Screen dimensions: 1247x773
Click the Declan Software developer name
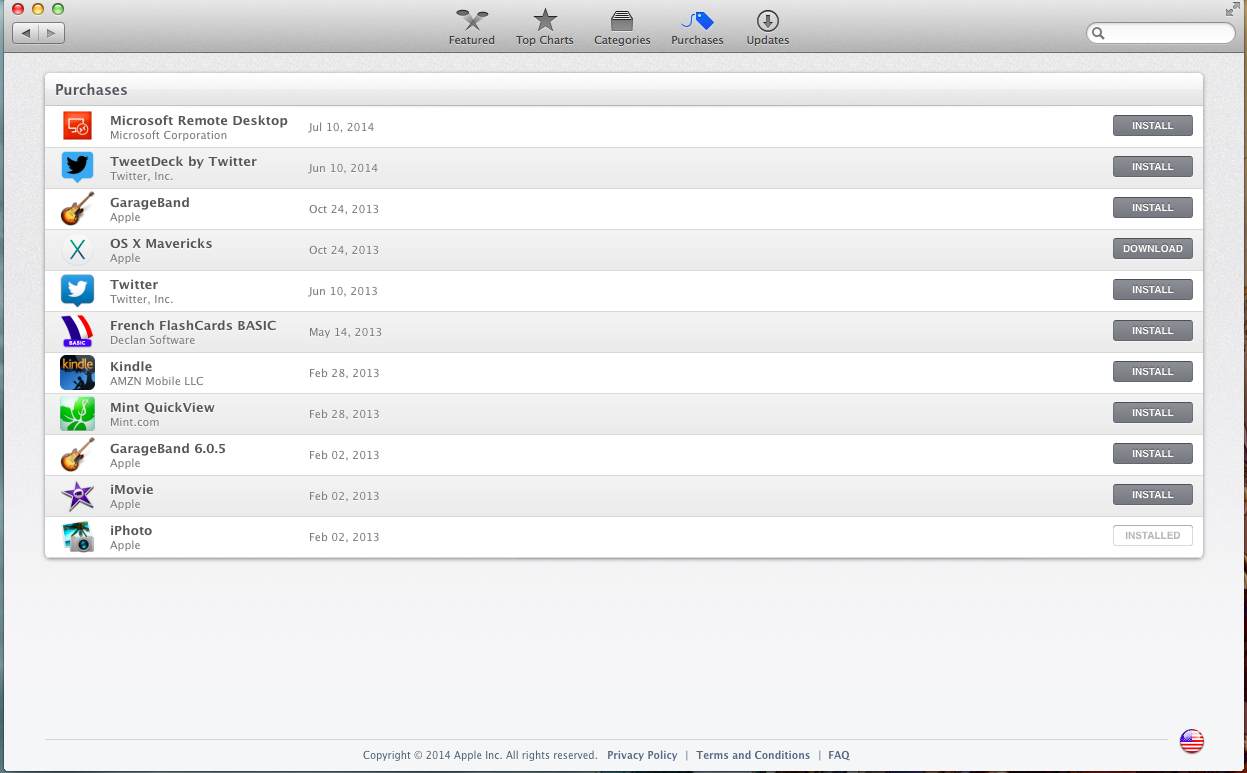coord(152,340)
